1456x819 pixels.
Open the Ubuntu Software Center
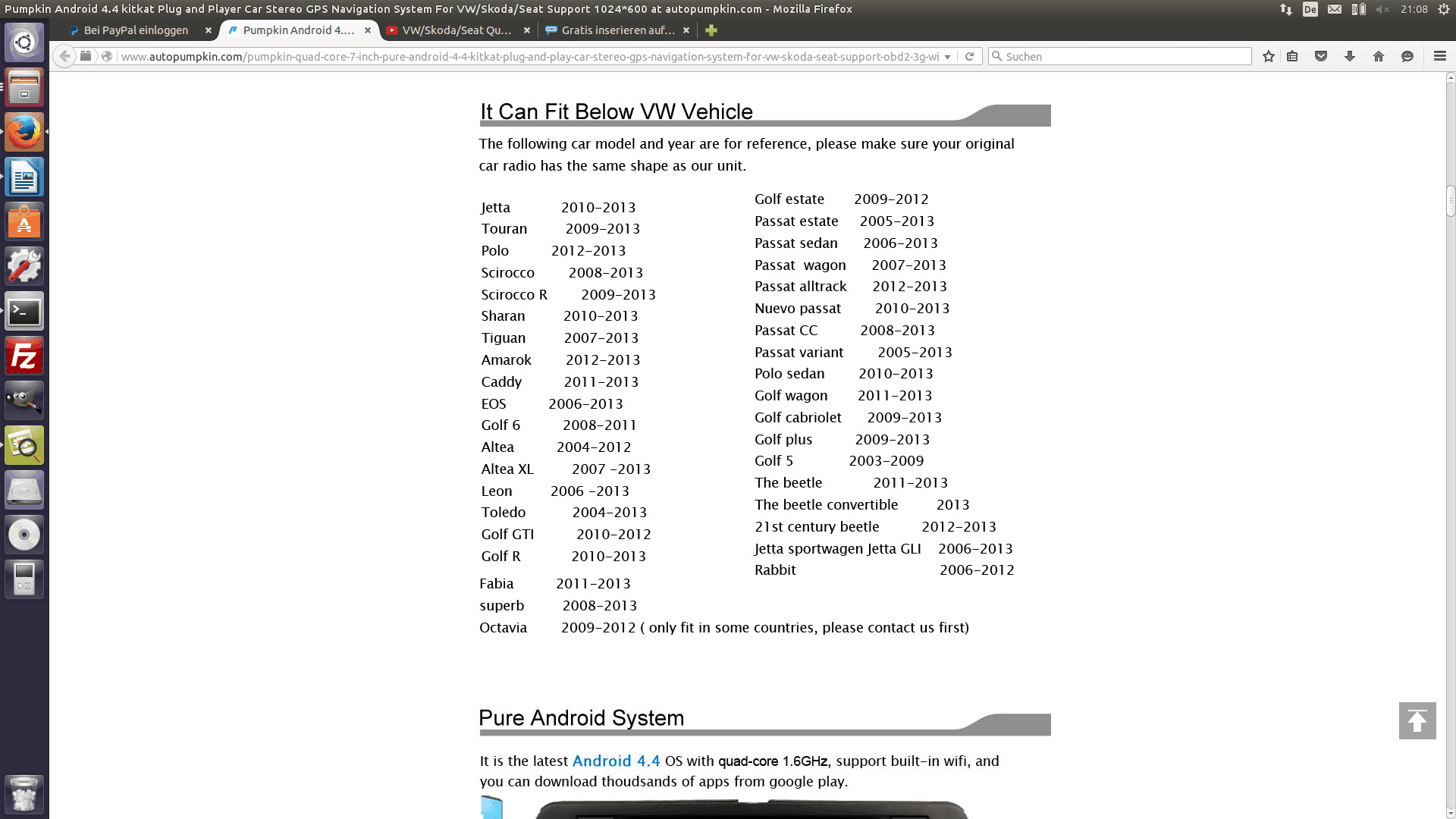(24, 221)
